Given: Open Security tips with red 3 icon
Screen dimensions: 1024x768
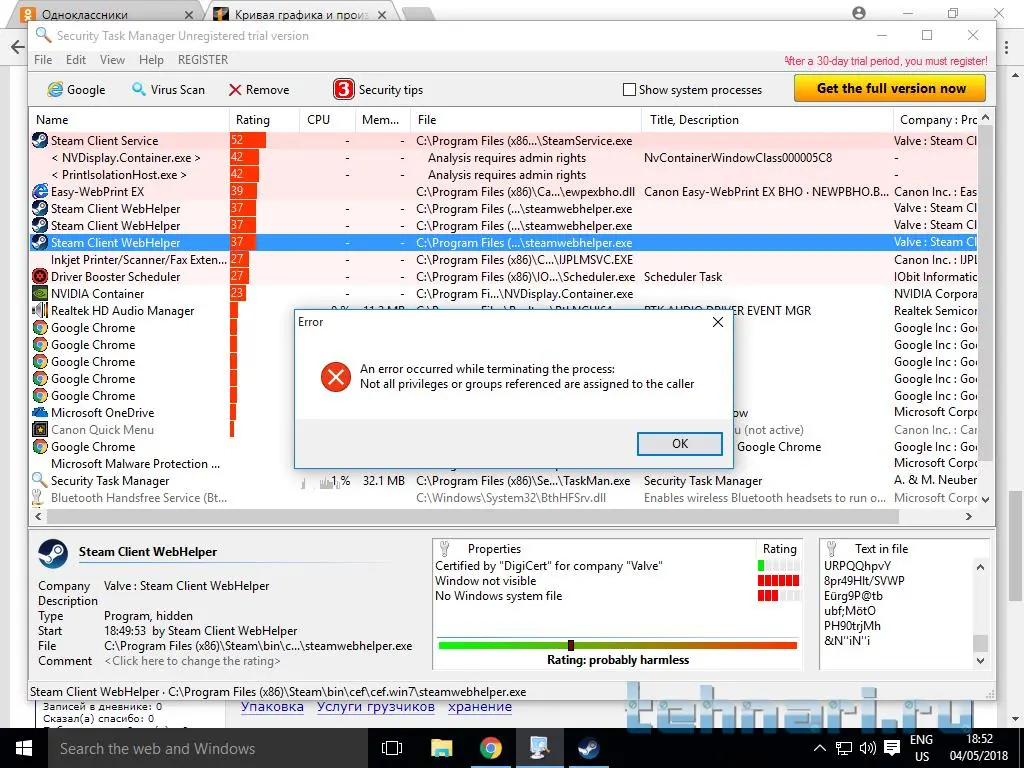Looking at the screenshot, I should coord(378,89).
